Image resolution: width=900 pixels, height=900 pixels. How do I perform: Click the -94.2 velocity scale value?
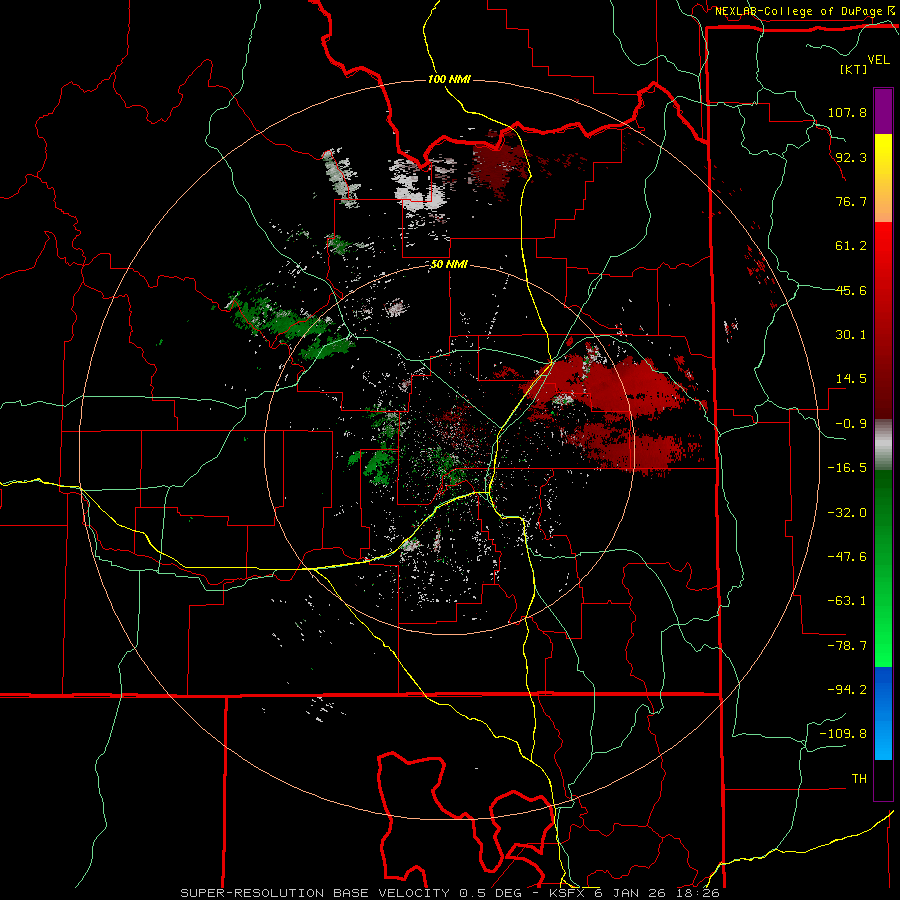847,690
